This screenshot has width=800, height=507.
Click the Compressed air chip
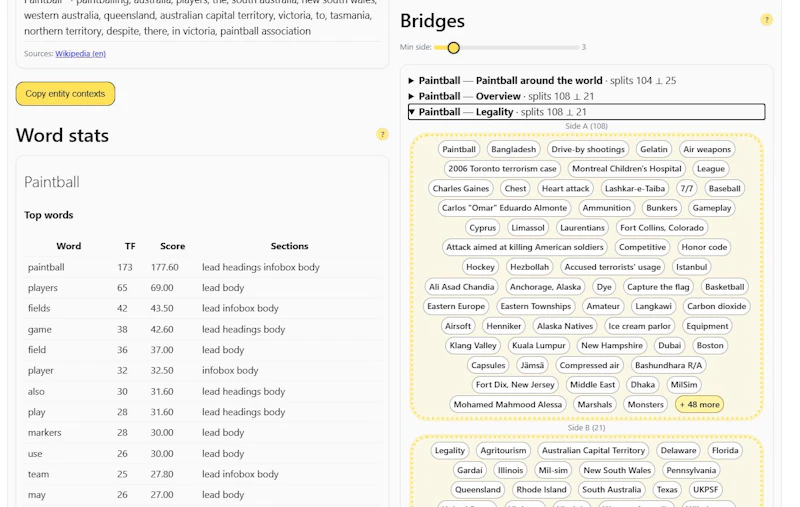589,366
